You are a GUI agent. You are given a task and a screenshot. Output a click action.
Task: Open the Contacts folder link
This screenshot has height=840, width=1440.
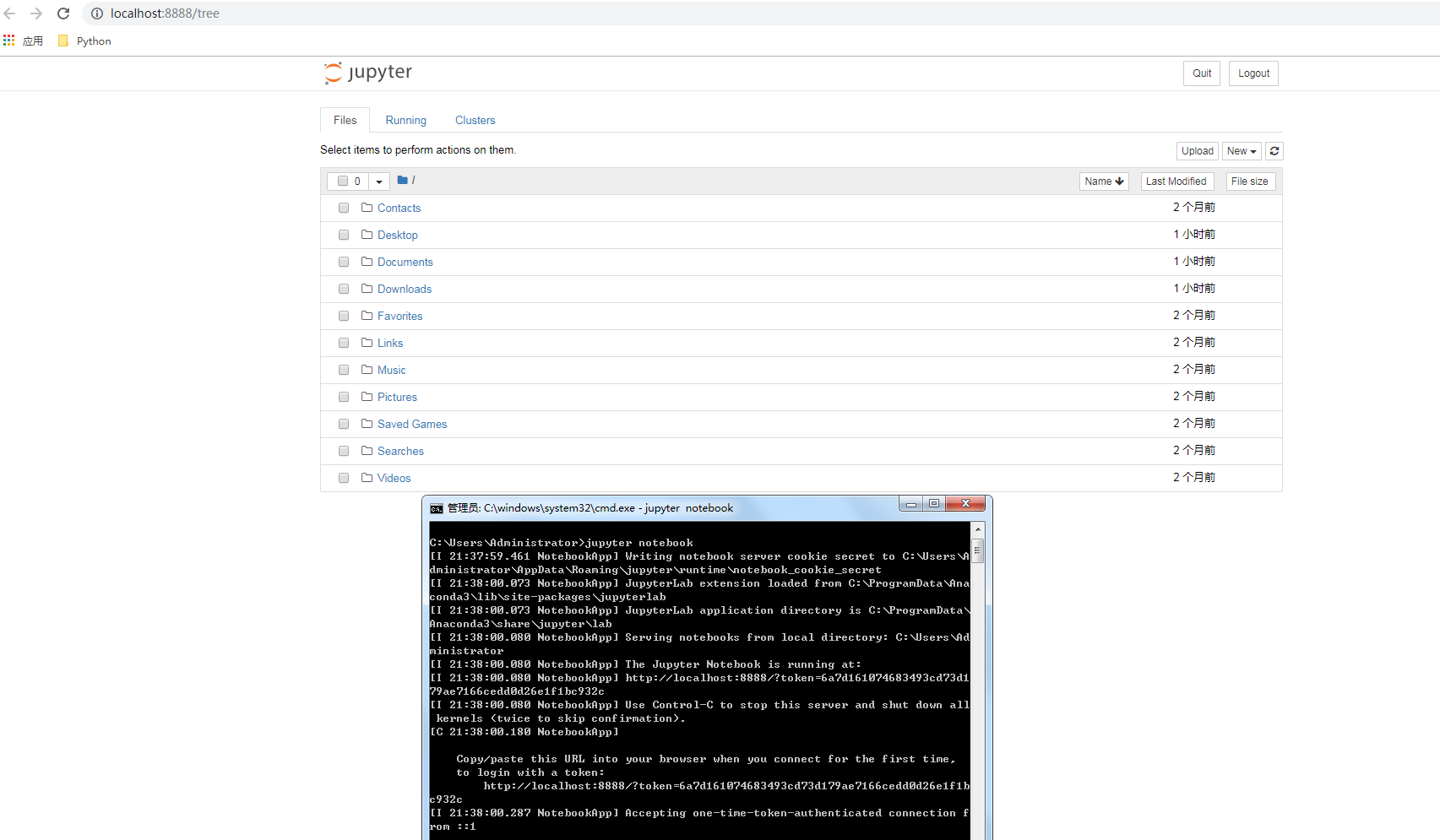pos(399,208)
